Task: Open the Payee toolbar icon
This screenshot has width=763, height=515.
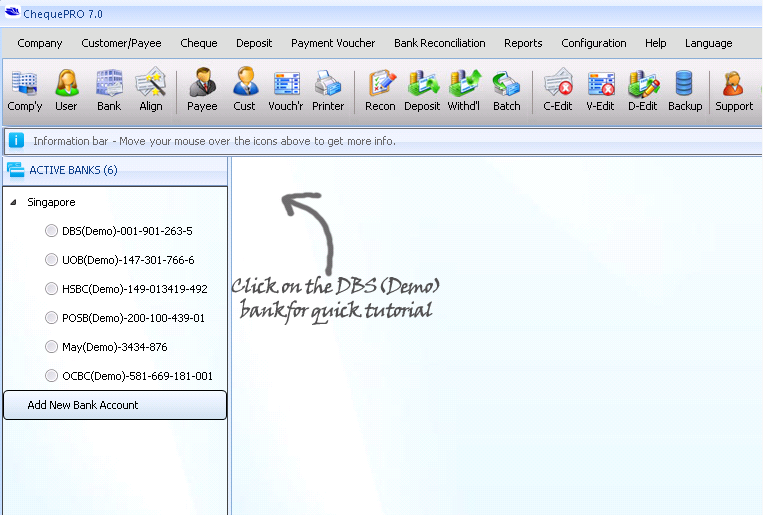Action: 202,90
